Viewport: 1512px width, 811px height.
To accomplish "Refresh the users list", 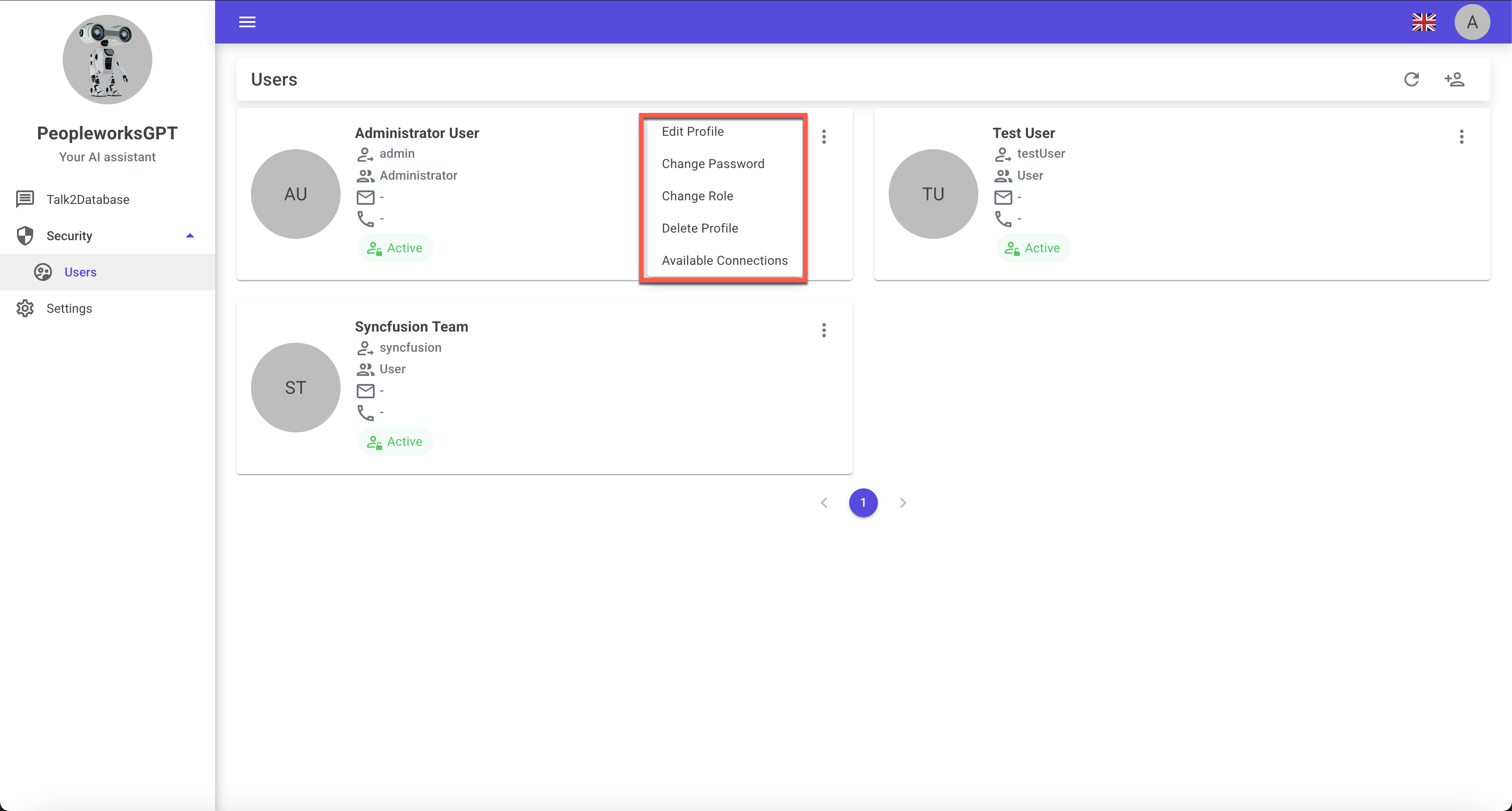I will (1412, 79).
